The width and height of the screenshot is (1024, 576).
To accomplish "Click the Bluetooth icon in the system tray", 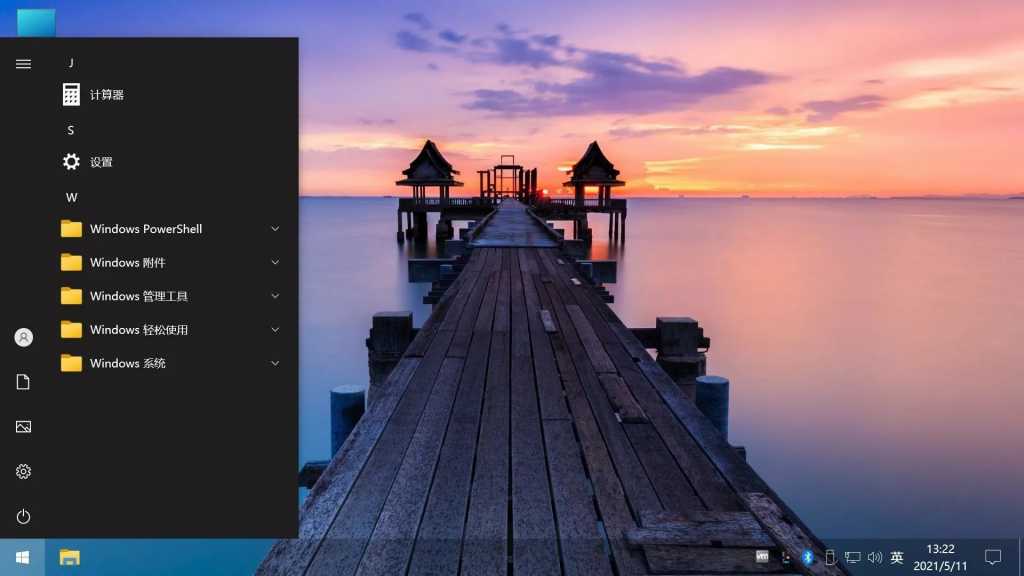I will (x=808, y=557).
